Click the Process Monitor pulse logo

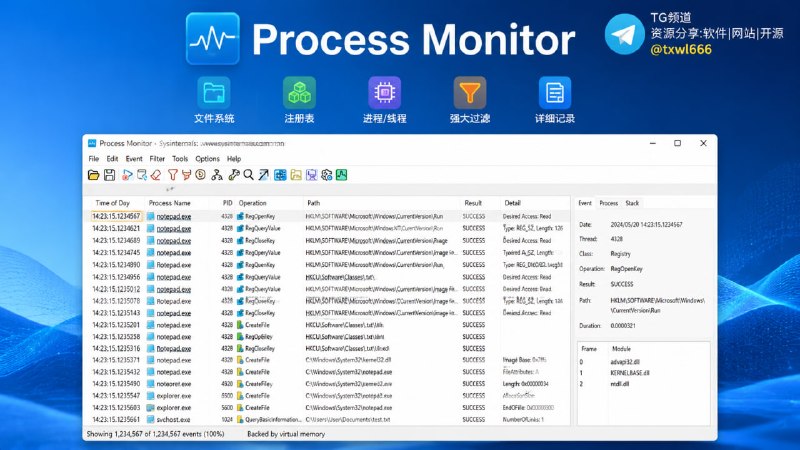coord(213,39)
